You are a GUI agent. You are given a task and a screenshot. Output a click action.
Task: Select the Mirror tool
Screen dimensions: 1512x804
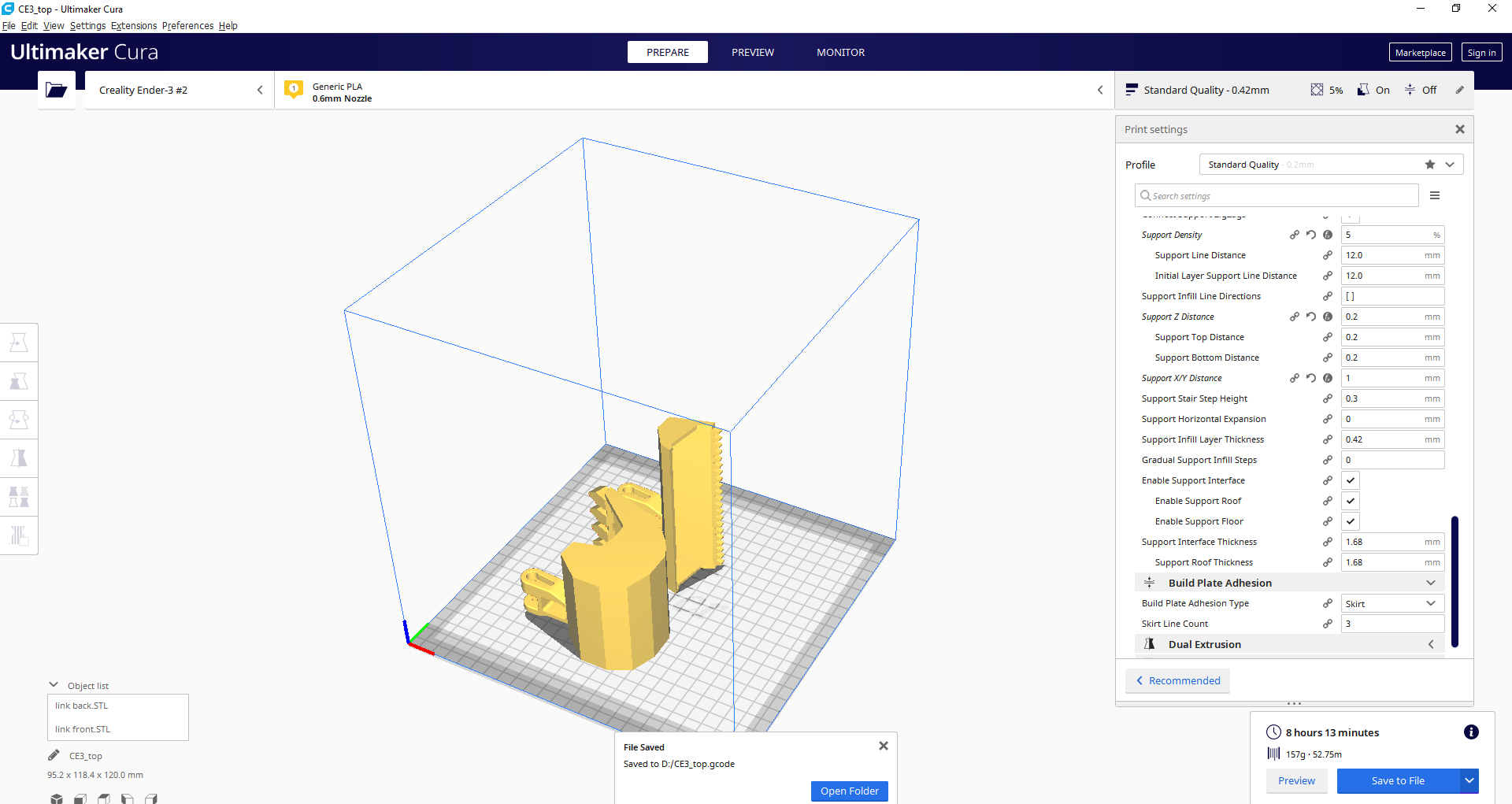click(19, 458)
